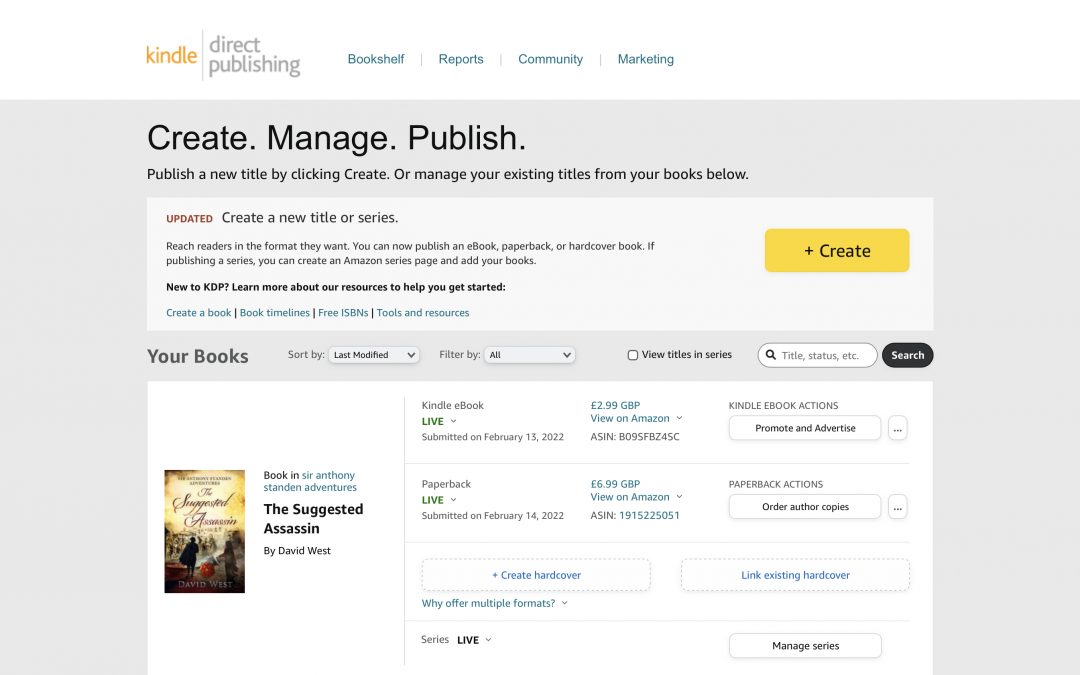Screen dimensions: 1080x675
Task: Expand the Why offer multiple formats chevron
Action: 565,603
